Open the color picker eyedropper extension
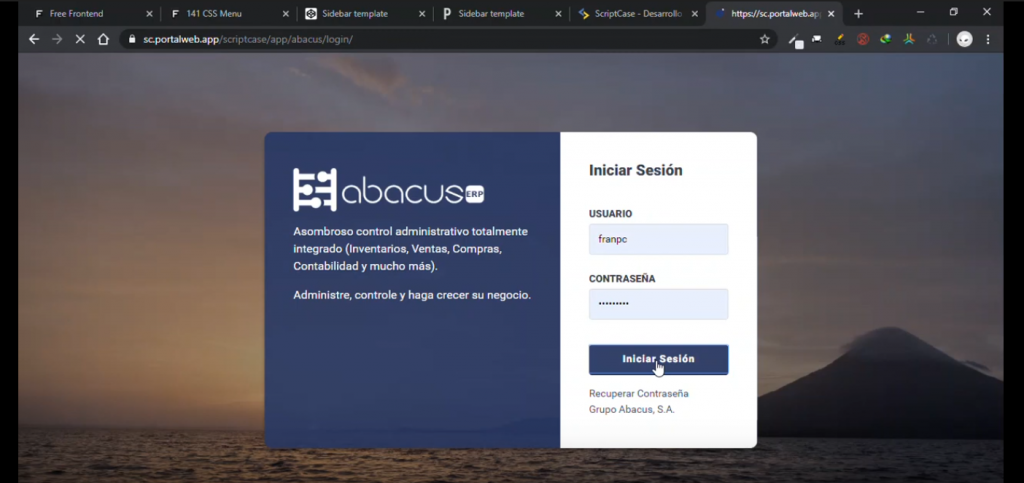This screenshot has height=483, width=1024. tap(795, 40)
